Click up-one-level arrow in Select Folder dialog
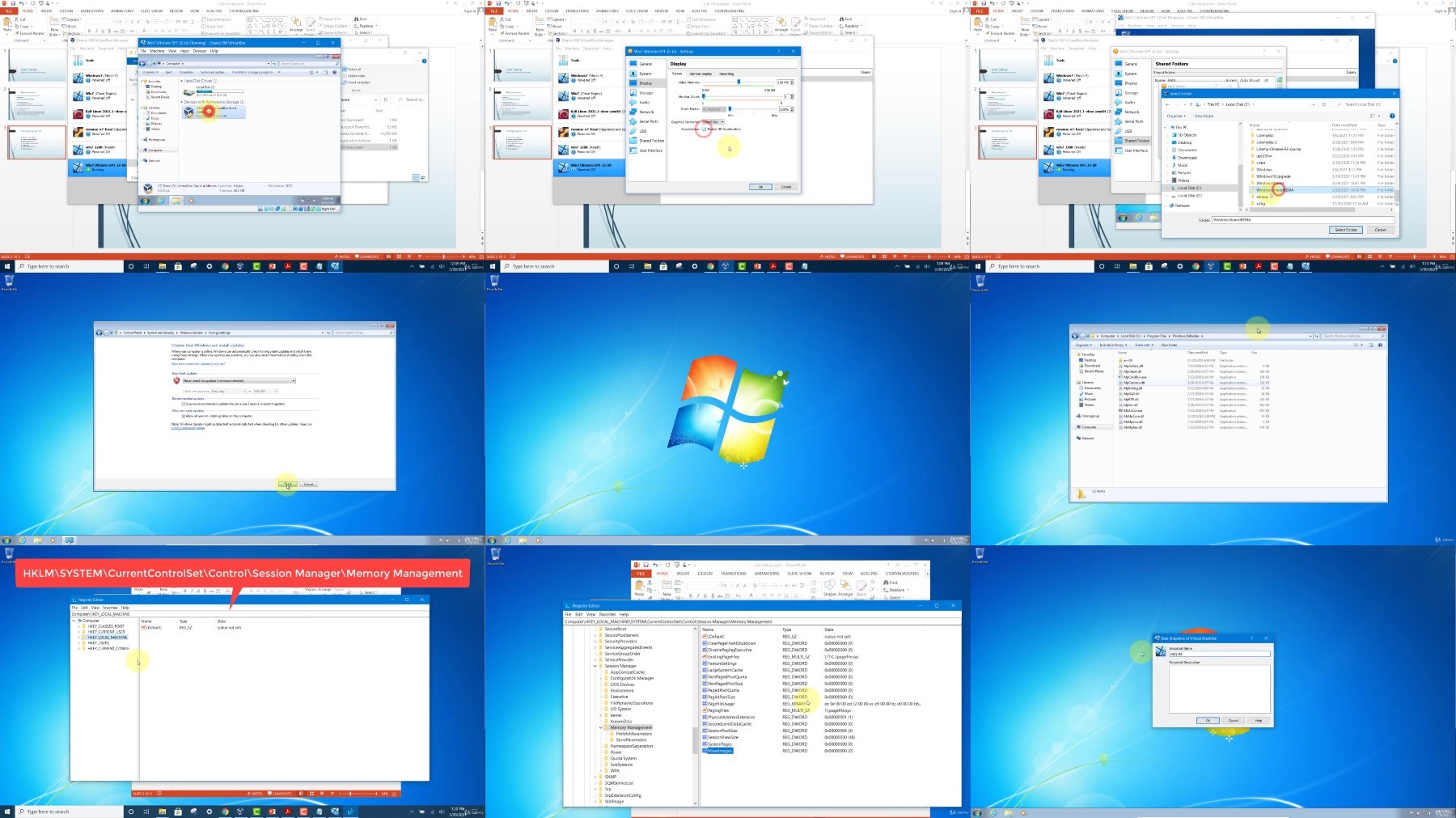Image resolution: width=1456 pixels, height=818 pixels. pyautogui.click(x=1191, y=104)
